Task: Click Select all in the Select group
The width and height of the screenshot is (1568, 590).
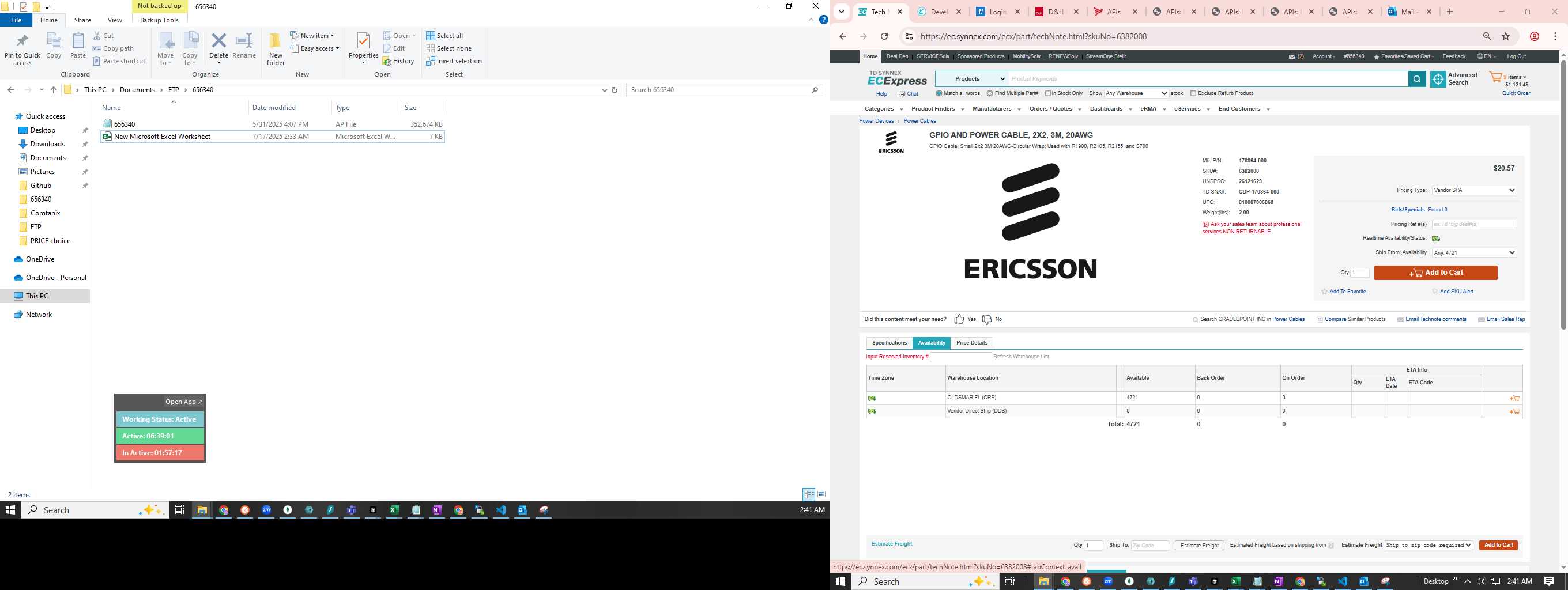Action: tap(445, 36)
